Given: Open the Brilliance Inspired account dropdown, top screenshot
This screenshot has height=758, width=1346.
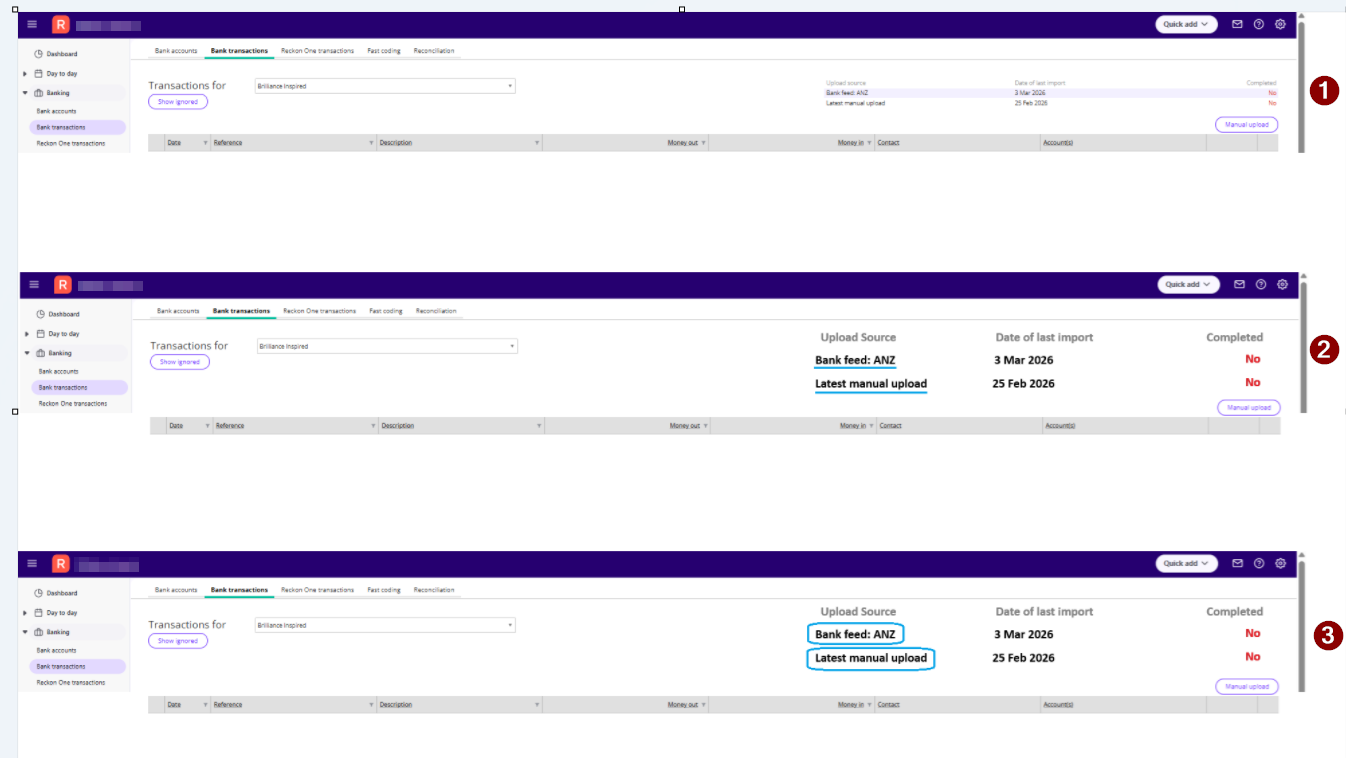Looking at the screenshot, I should click(x=385, y=86).
